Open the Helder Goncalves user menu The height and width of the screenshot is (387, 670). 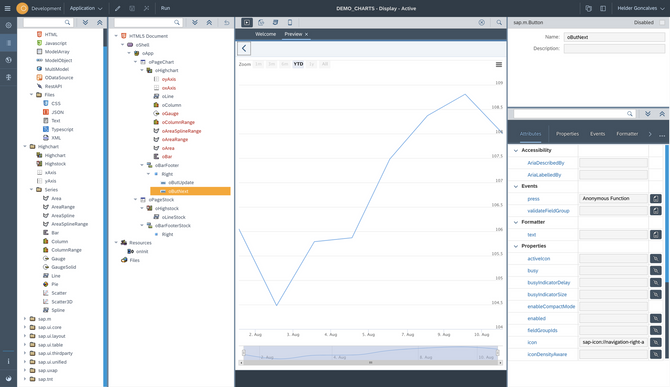pyautogui.click(x=640, y=8)
